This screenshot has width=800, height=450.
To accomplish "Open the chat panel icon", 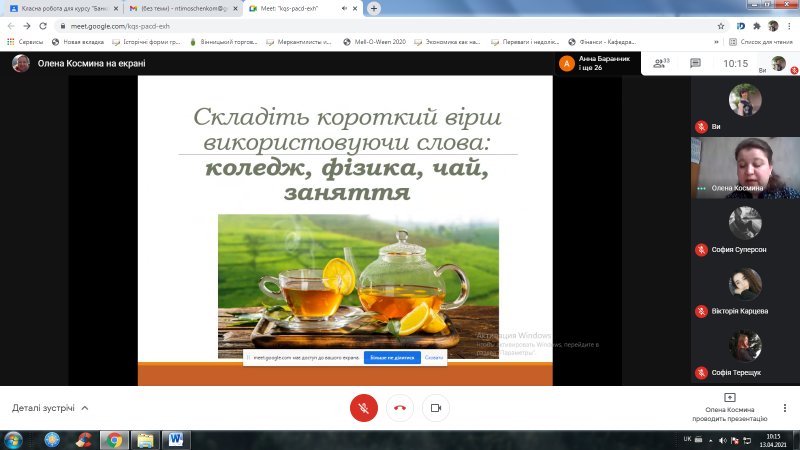I will click(x=695, y=63).
